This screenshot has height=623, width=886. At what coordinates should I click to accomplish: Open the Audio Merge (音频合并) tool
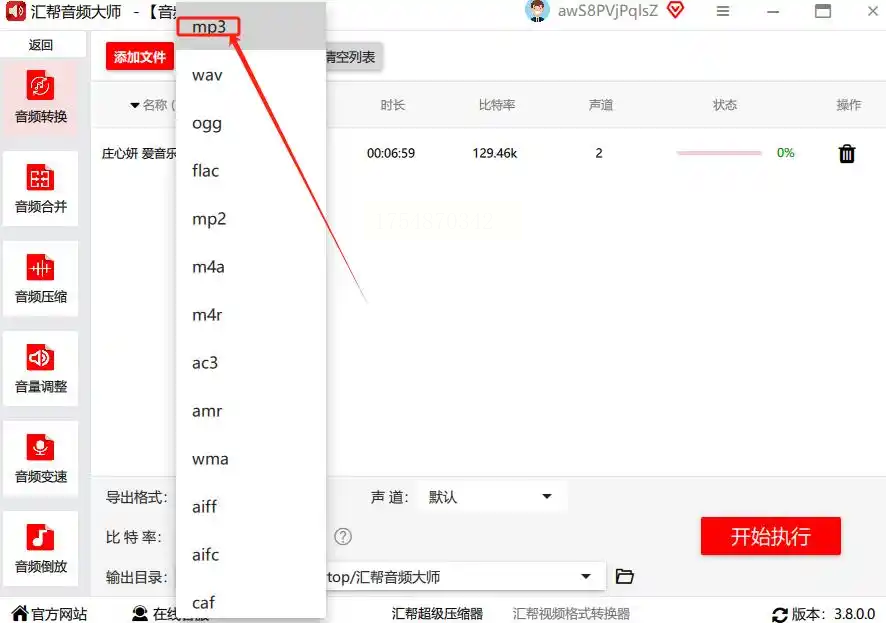pyautogui.click(x=41, y=188)
